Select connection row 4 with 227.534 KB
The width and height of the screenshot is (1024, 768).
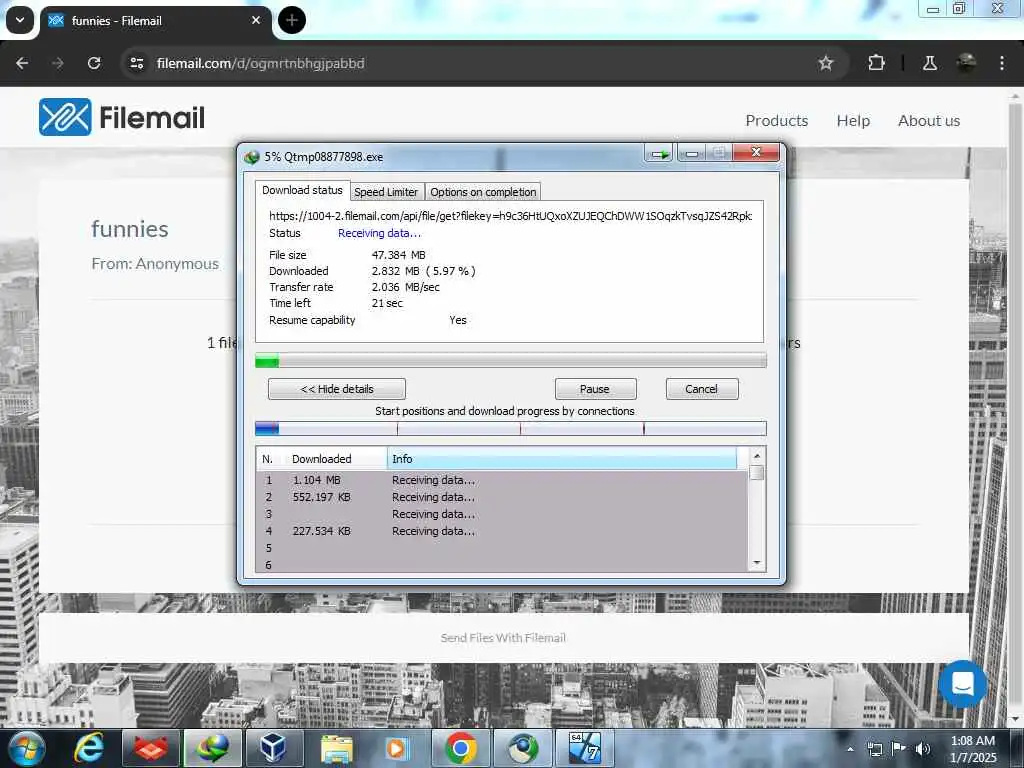coord(502,531)
